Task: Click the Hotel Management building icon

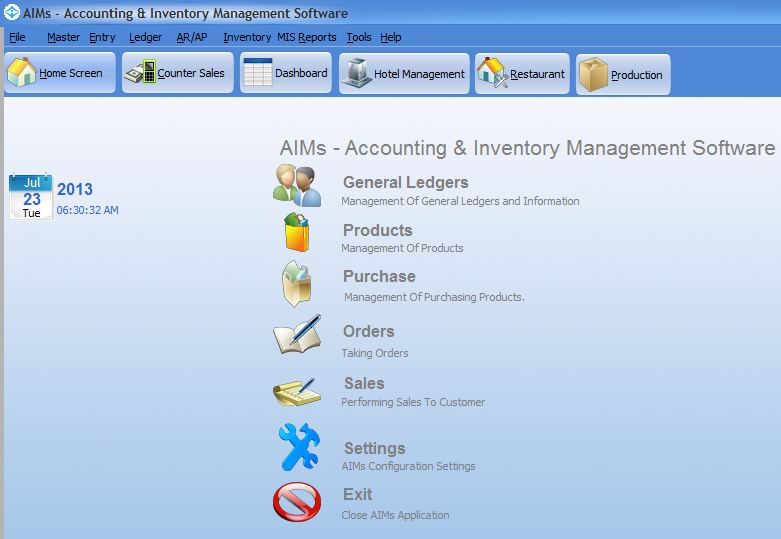Action: click(x=357, y=73)
